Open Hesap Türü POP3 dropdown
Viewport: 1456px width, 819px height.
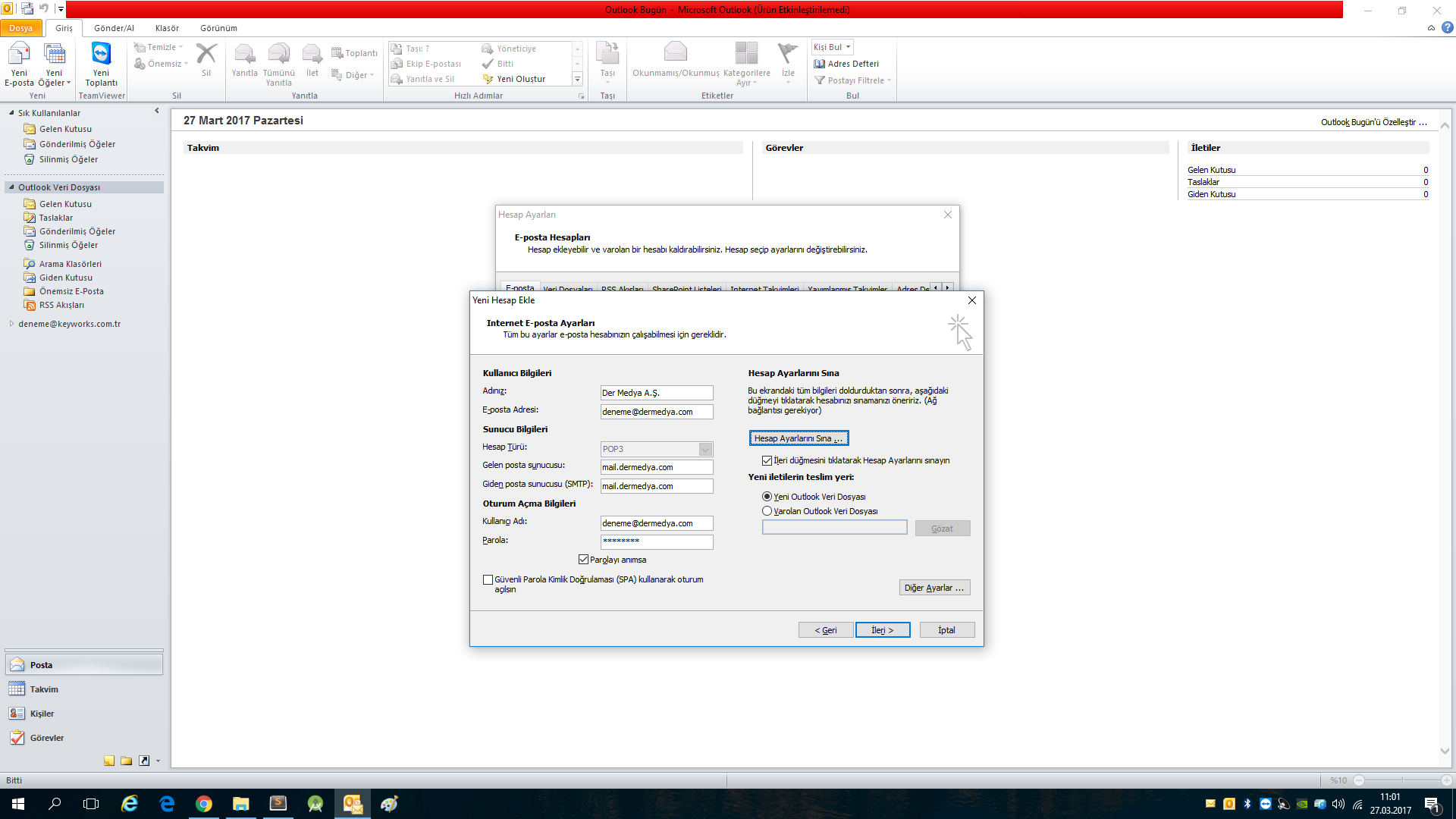705,449
